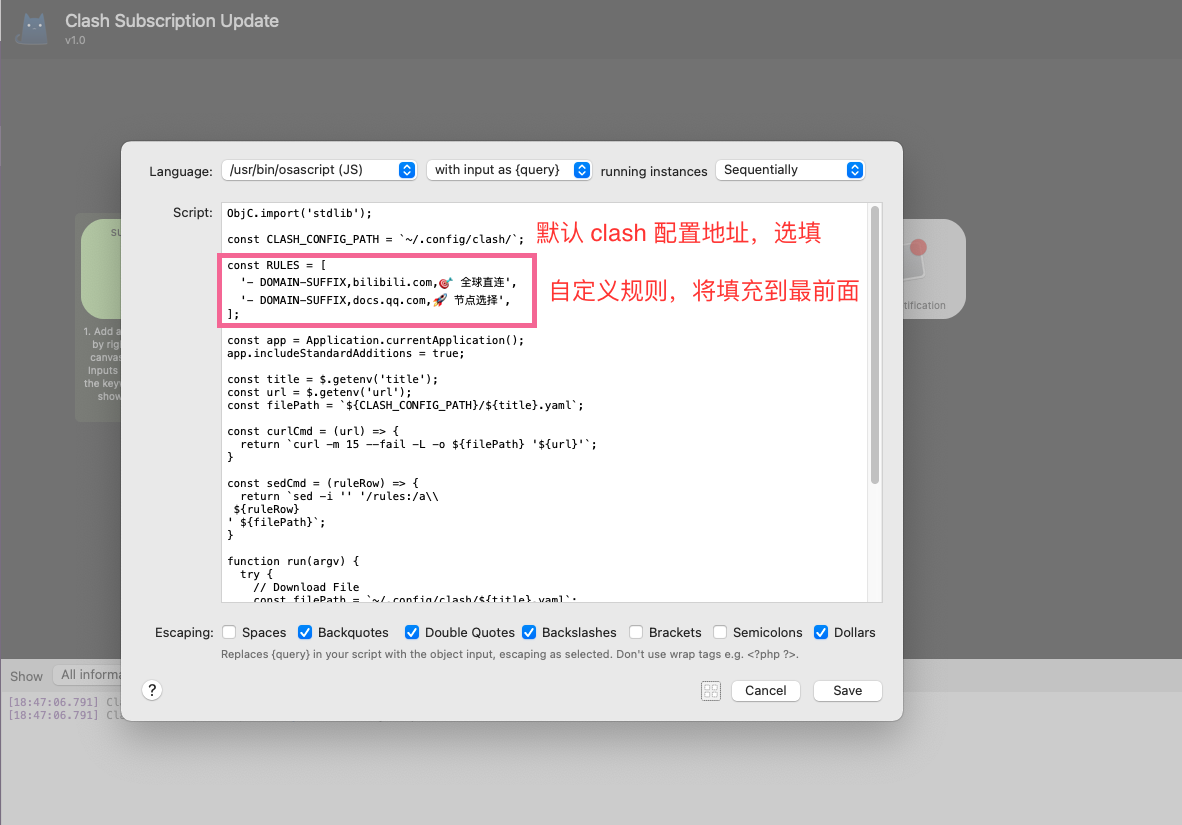1182x825 pixels.
Task: Click the Clash Subscription Update workflow icon
Action: [x=32, y=27]
